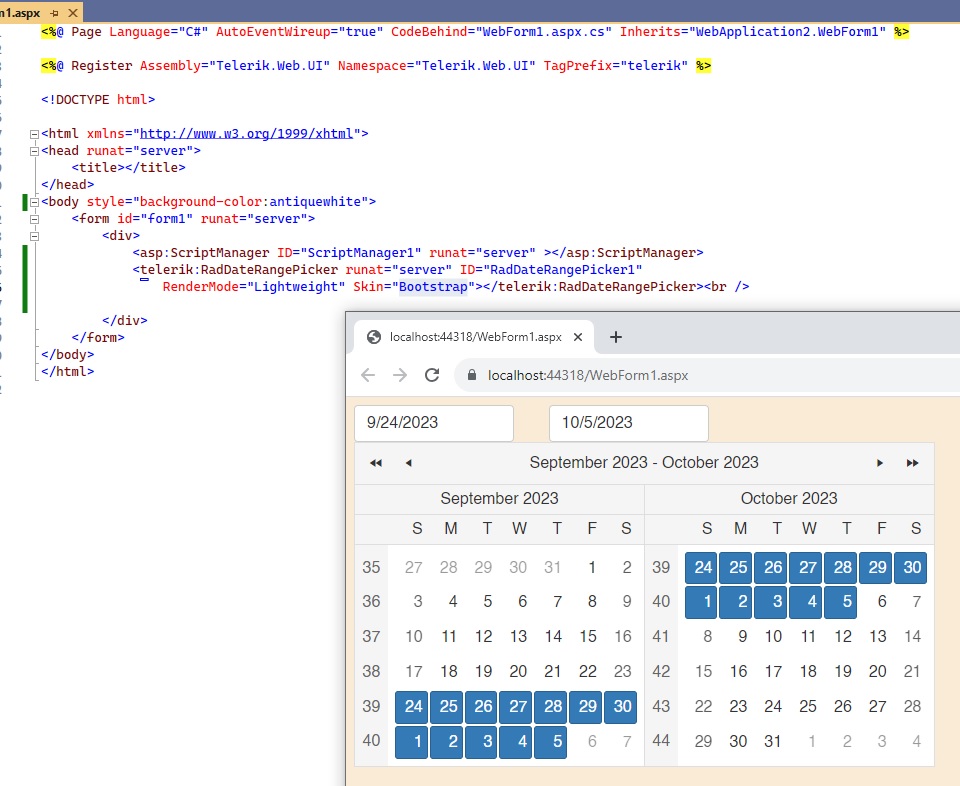
Task: Click the lock icon in address bar
Action: (471, 375)
